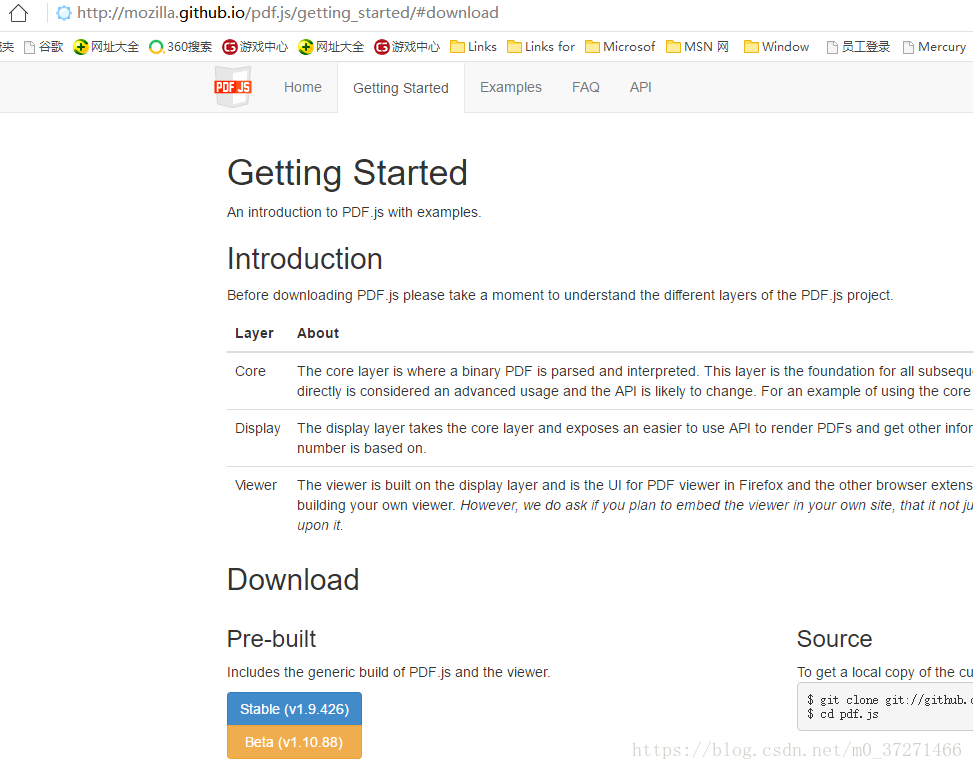Open the second 游戏中心 bookmark

pos(407,47)
